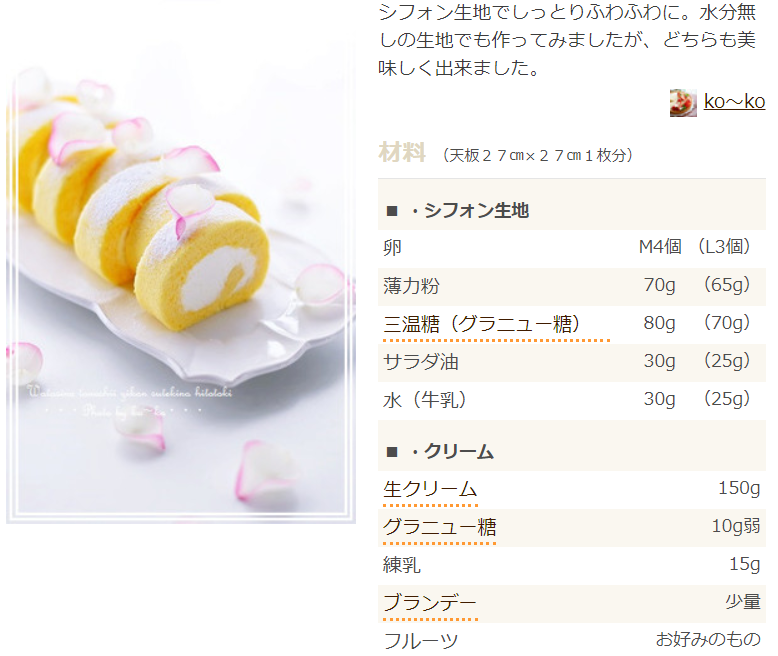Click the 150g quantity for 生クリーム

click(x=739, y=488)
